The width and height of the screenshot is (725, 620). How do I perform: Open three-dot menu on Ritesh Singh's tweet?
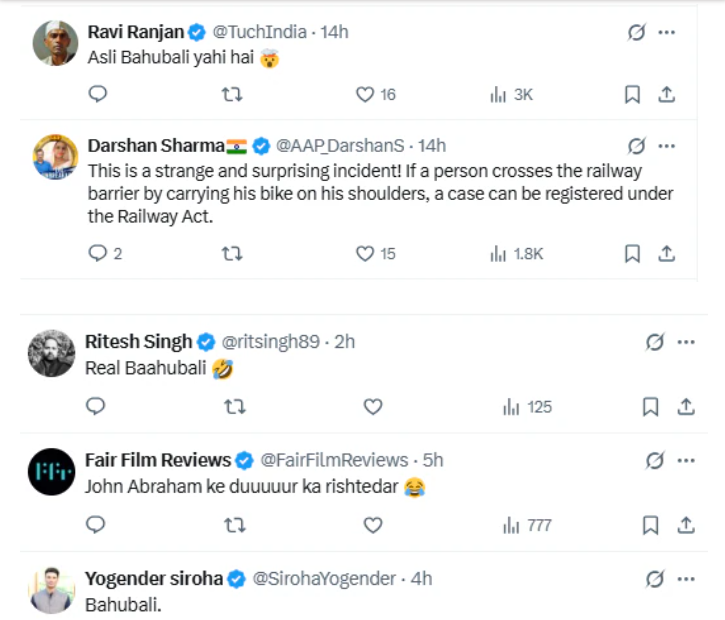coord(685,342)
